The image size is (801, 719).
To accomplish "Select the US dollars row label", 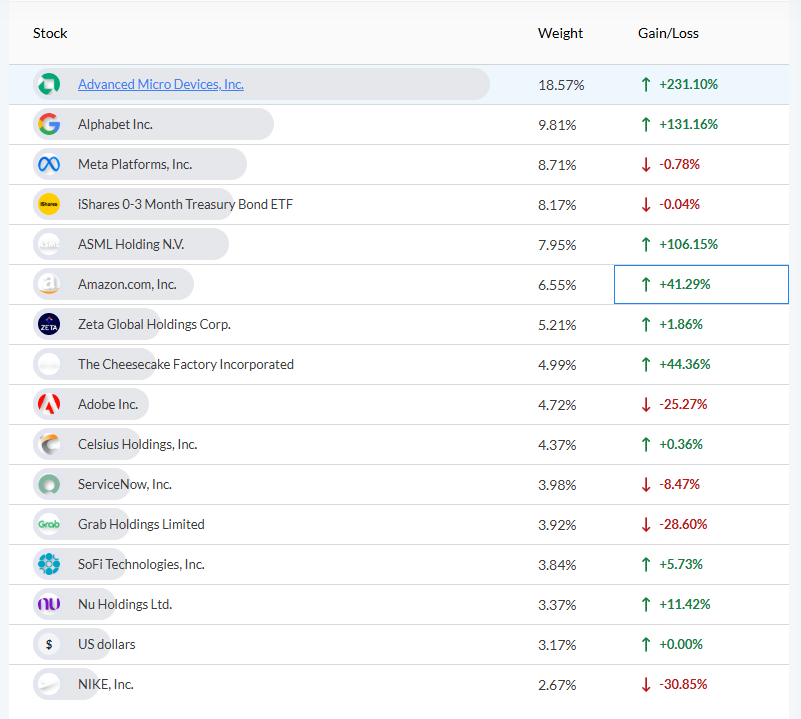I will tap(106, 644).
